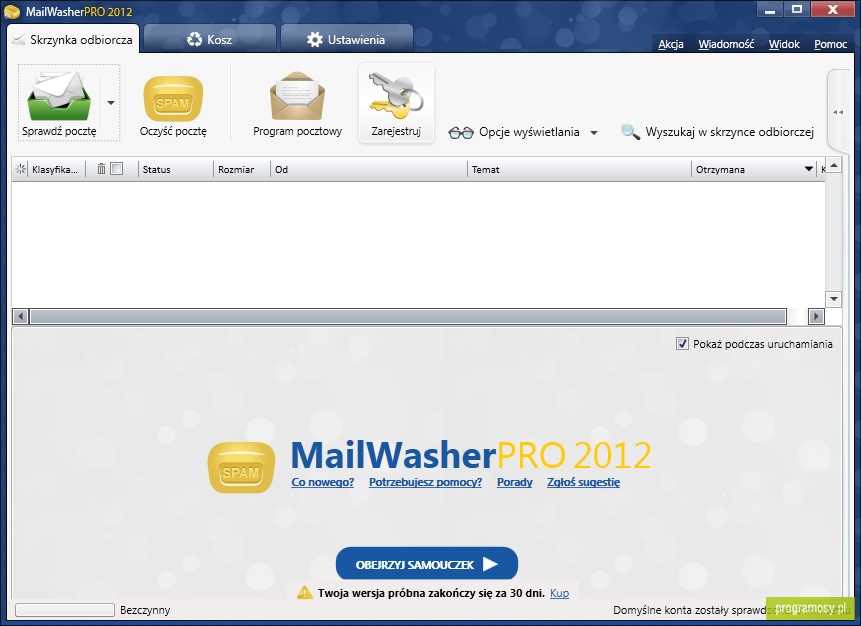Click the magnifier icon for inbox search
This screenshot has height=626, width=861.
coord(630,132)
